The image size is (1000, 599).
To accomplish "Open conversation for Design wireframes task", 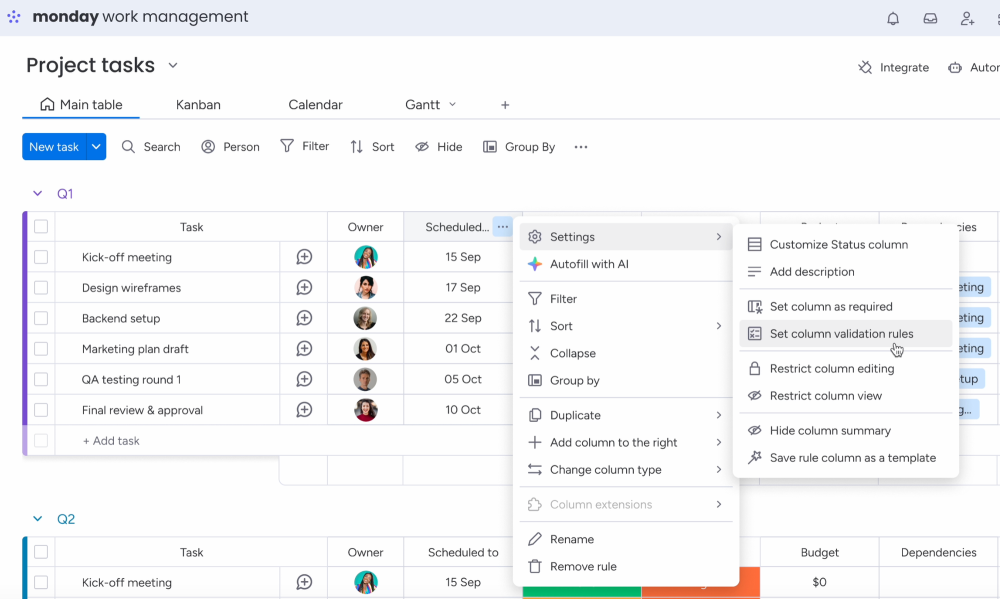I will (304, 288).
